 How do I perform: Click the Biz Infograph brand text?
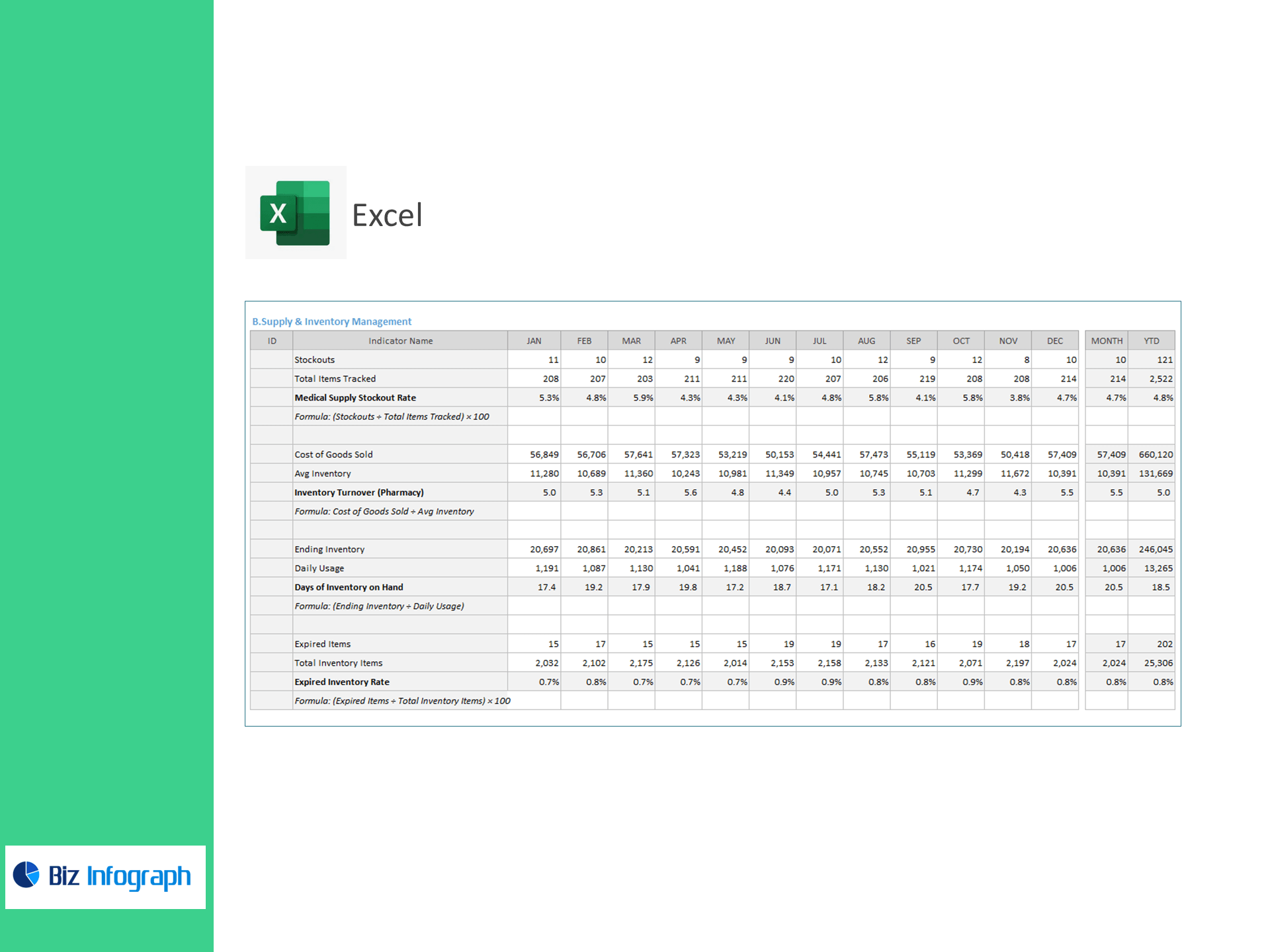click(120, 876)
